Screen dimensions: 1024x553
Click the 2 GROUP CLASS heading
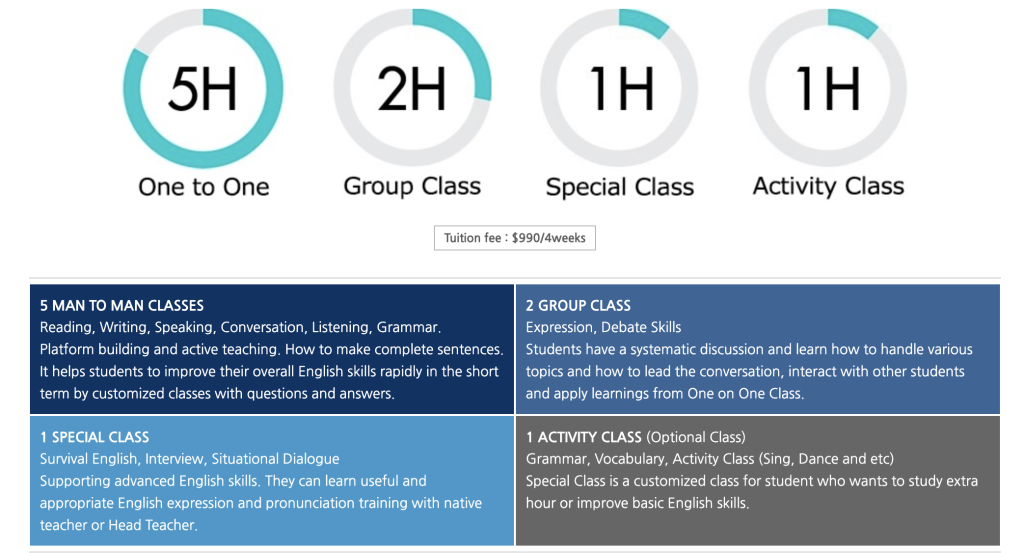[578, 306]
